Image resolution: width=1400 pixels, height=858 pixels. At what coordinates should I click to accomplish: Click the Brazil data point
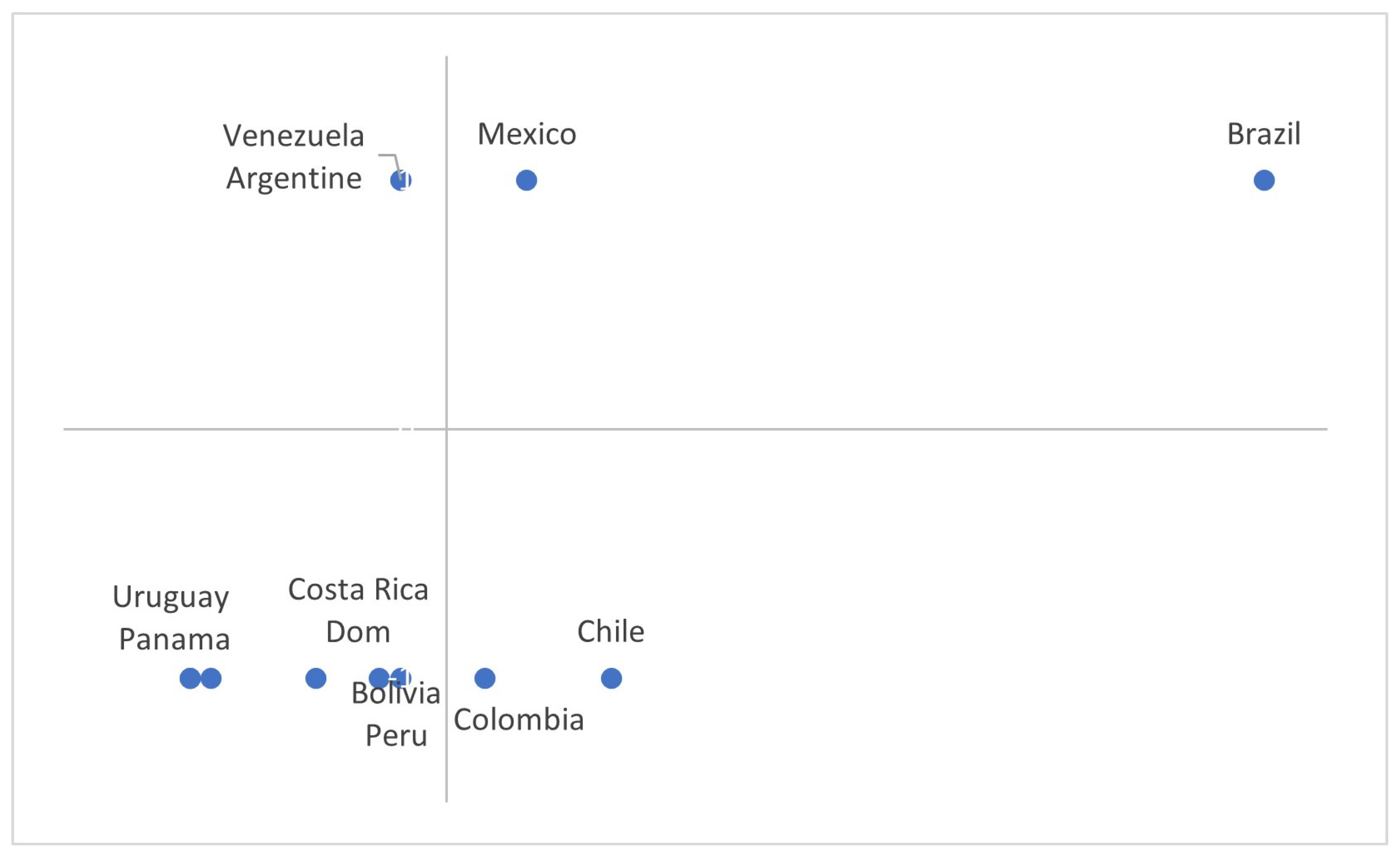click(1264, 180)
